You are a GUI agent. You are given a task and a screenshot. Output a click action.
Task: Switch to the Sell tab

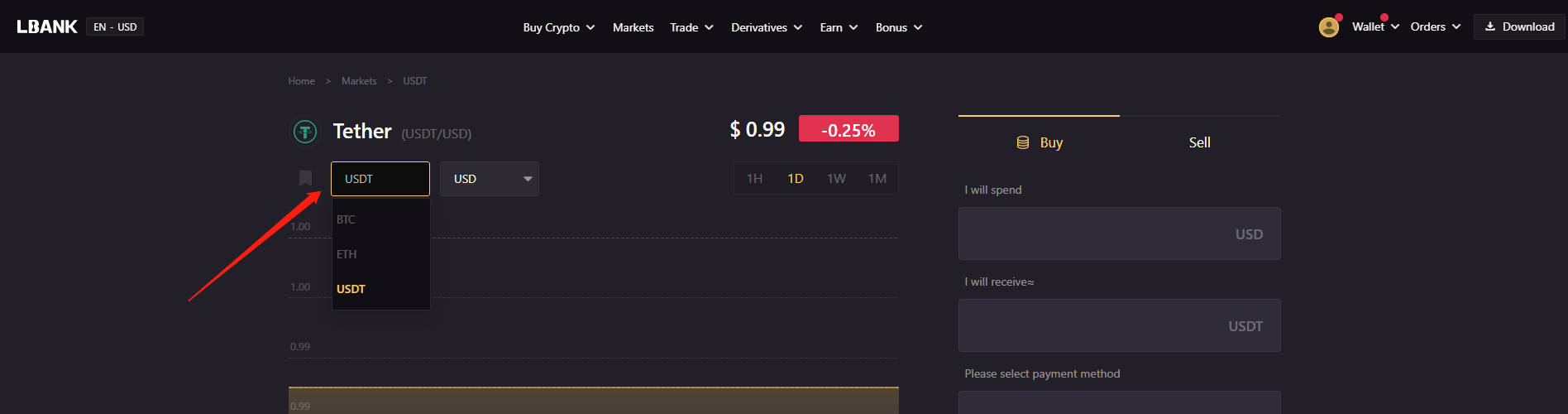tap(1200, 142)
